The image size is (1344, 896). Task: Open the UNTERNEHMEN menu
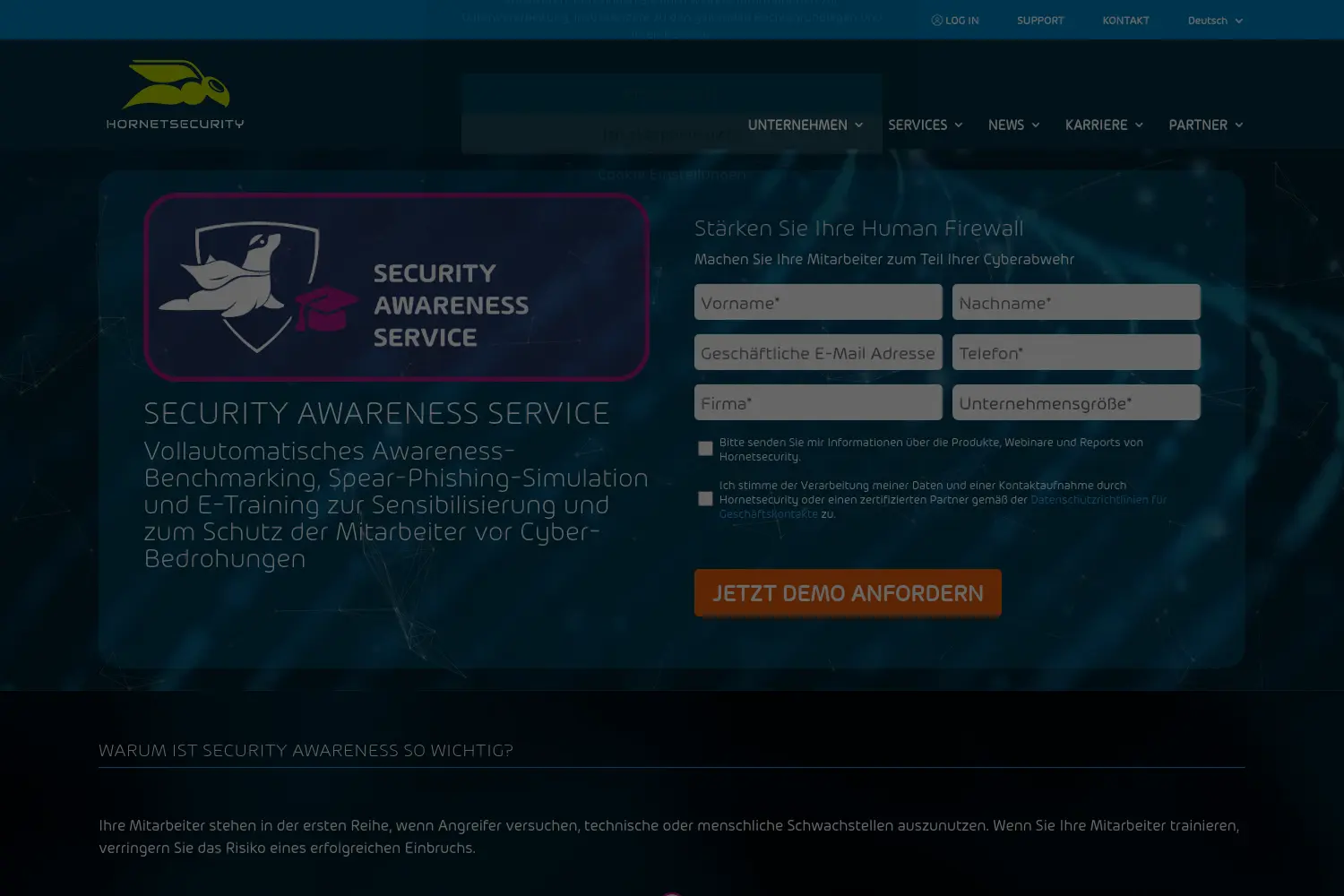click(806, 125)
